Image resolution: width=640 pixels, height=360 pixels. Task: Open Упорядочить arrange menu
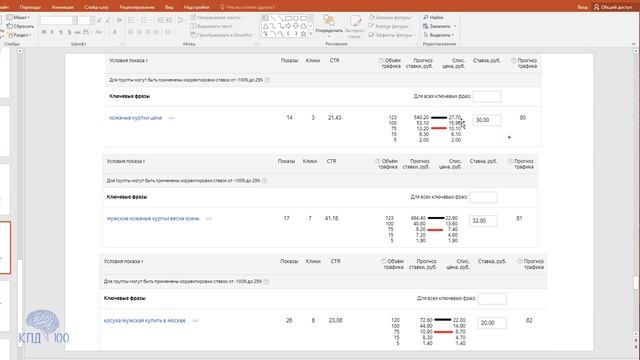[x=329, y=26]
